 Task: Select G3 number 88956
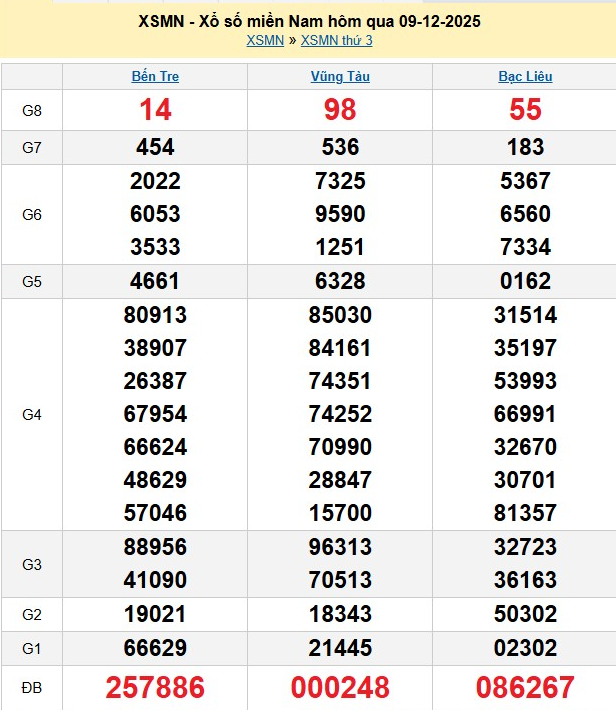155,547
